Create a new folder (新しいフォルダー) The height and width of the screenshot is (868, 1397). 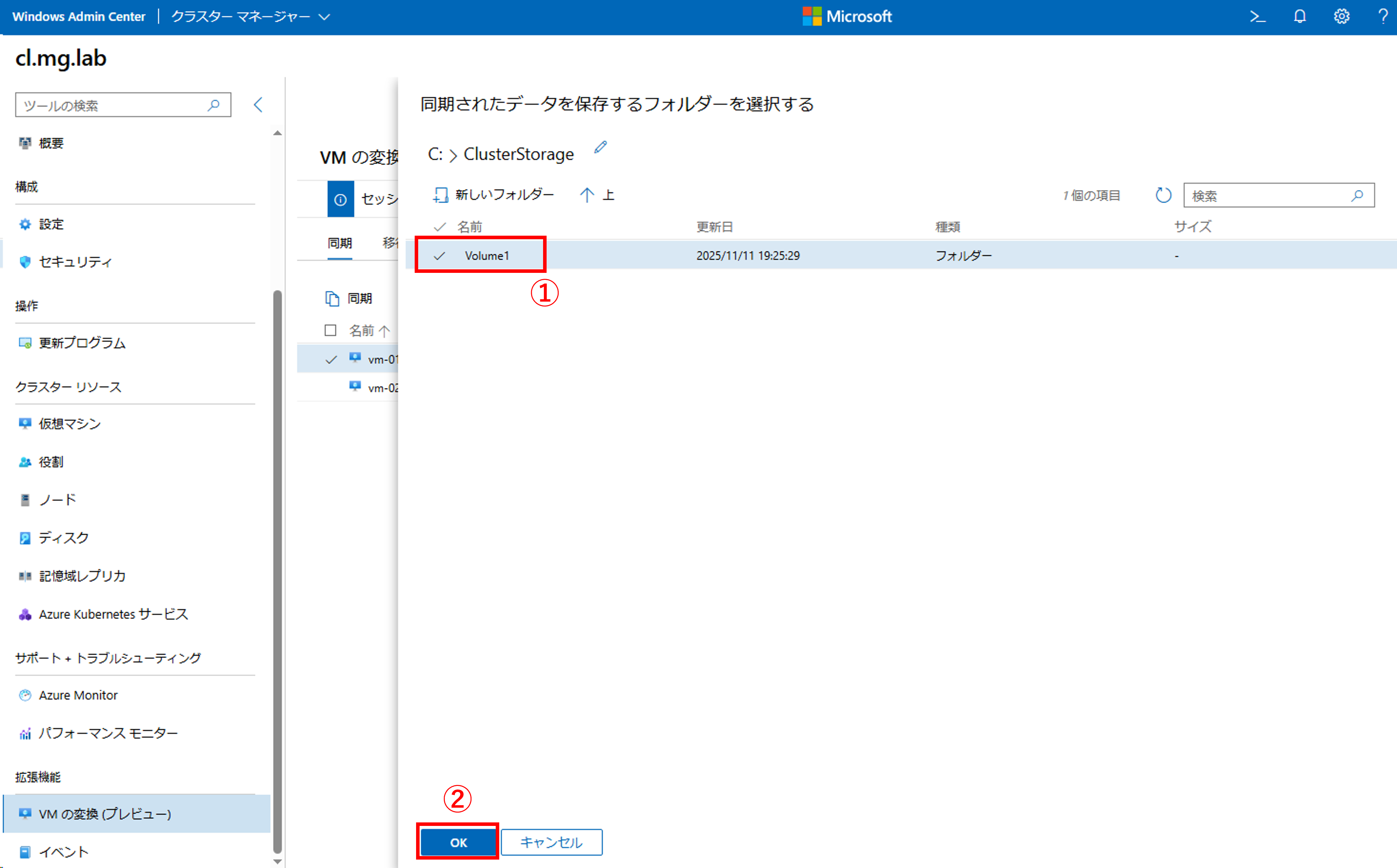point(493,195)
